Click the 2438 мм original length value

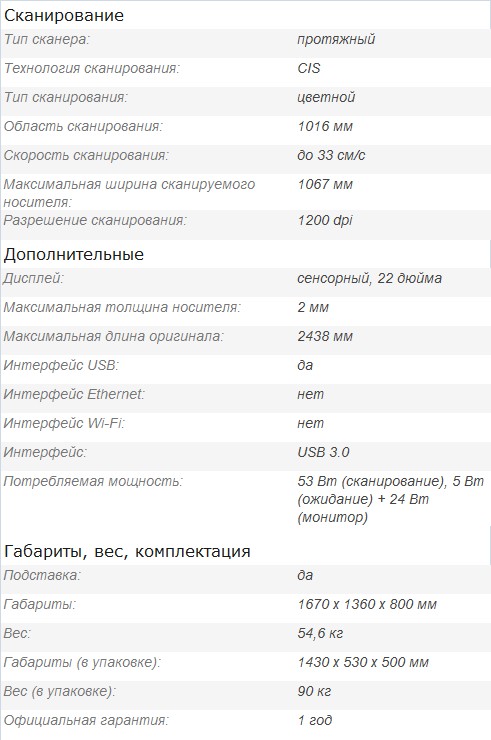click(x=325, y=336)
